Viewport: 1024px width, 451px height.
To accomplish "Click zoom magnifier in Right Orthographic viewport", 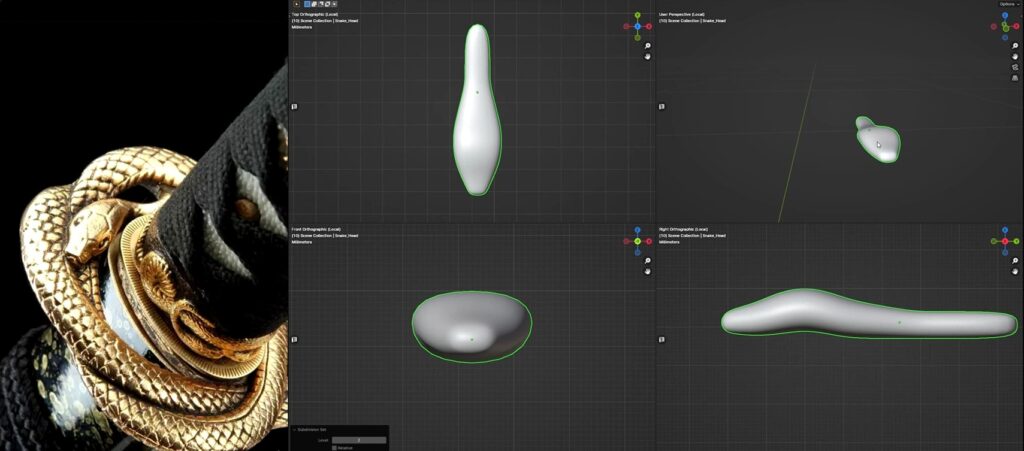I will pyautogui.click(x=1016, y=261).
